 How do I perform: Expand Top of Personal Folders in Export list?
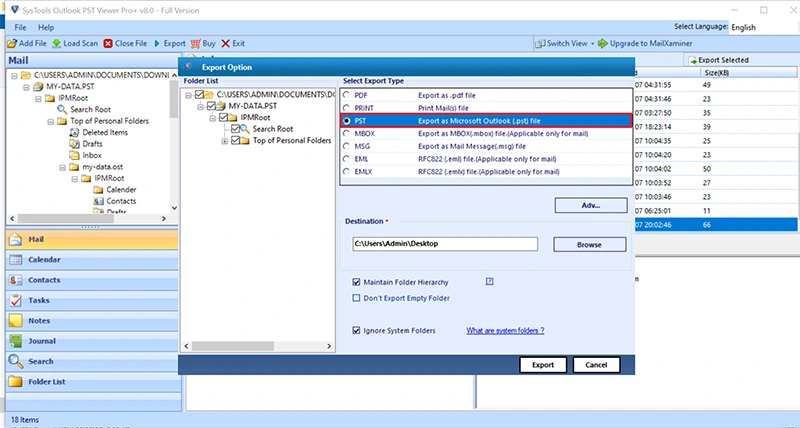[224, 141]
